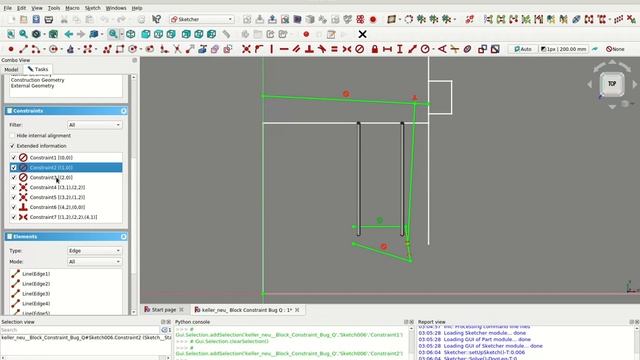Screen dimensions: 640x360
Task: Select the create point tool
Action: (11, 49)
